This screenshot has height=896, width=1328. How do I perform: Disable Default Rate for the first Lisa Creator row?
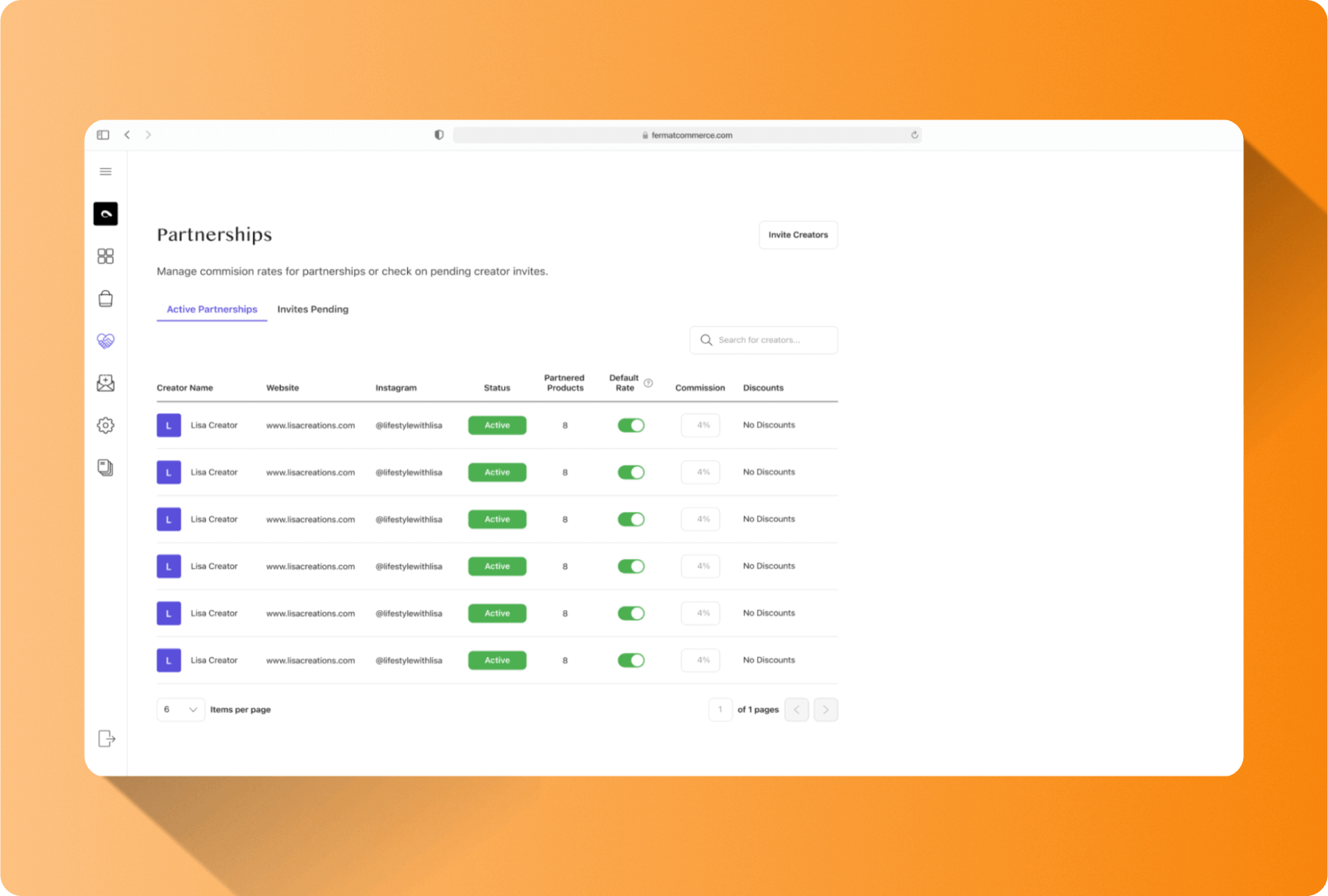tap(631, 425)
